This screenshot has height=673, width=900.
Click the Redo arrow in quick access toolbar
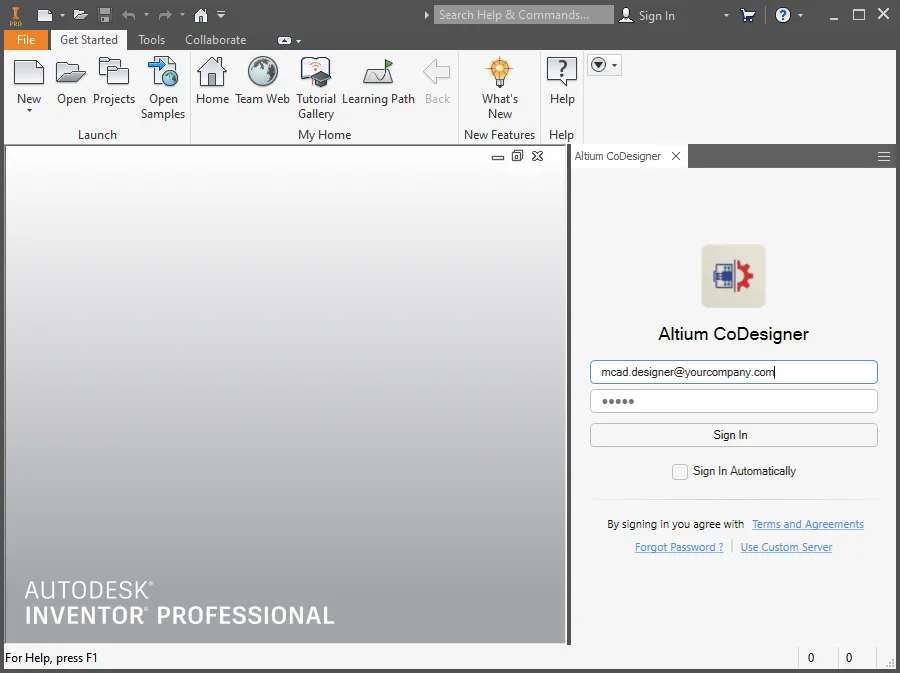(x=165, y=15)
